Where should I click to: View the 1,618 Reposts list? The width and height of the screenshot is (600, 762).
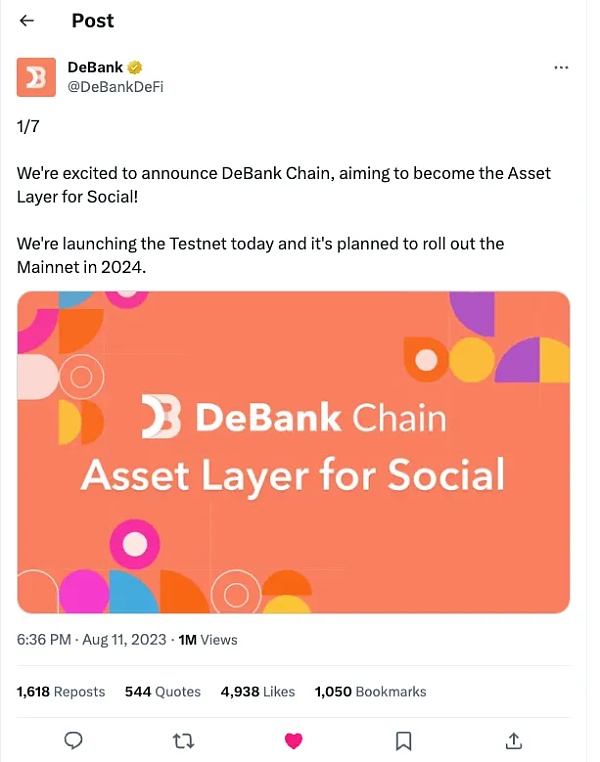click(61, 692)
